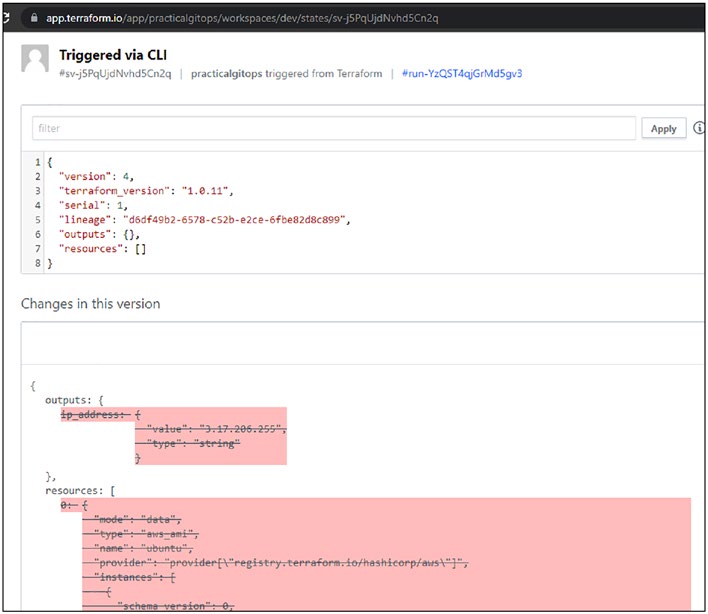Screen dimensions: 708x614
Task: Click line number 1 in the gutter
Action: [38, 162]
